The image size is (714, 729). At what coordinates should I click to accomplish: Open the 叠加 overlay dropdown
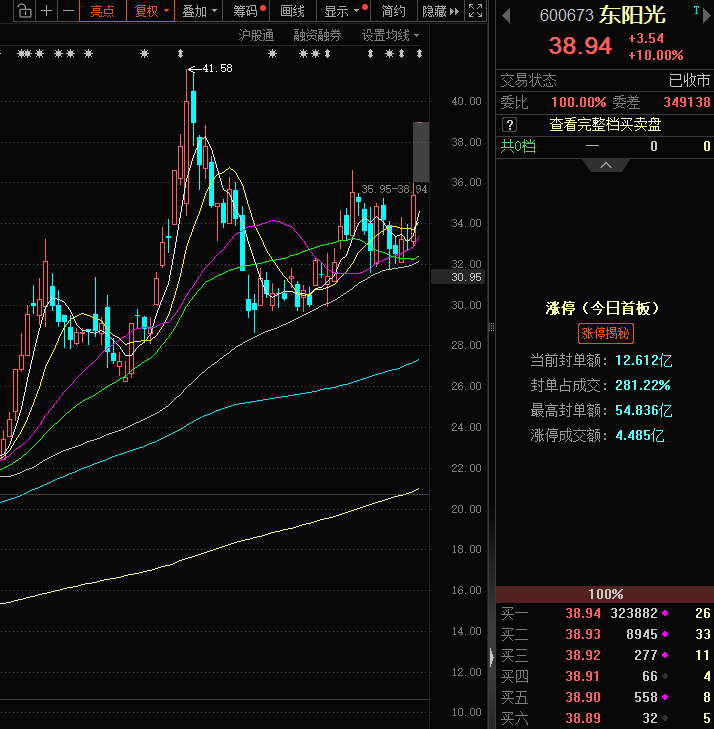[x=199, y=11]
